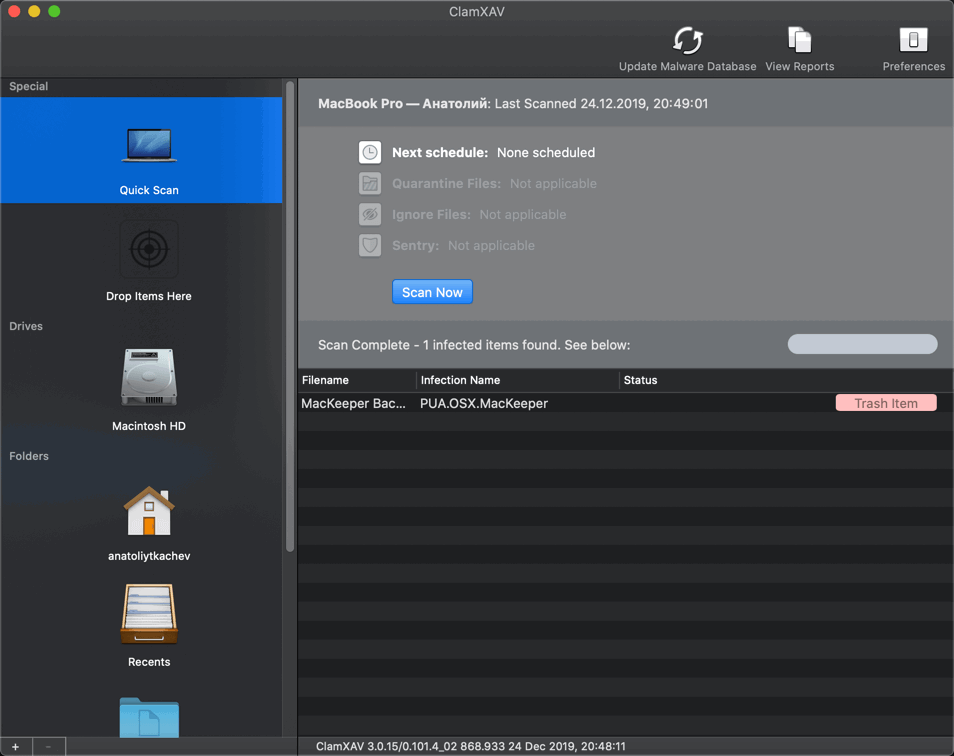The image size is (954, 756).
Task: Click the Special section header
Action: 29,86
